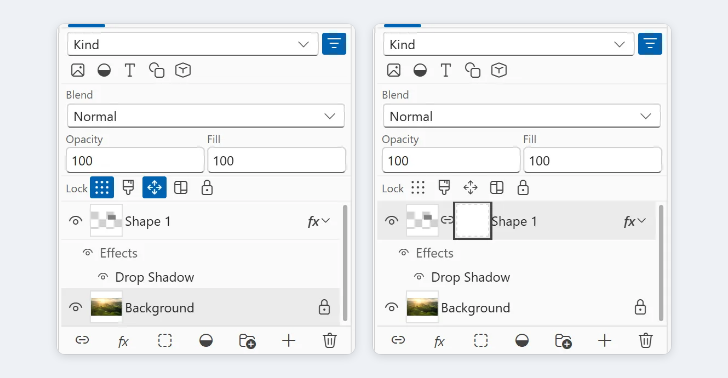This screenshot has height=378, width=728.
Task: Enable lock transparent pixels in right panel
Action: (x=418, y=188)
